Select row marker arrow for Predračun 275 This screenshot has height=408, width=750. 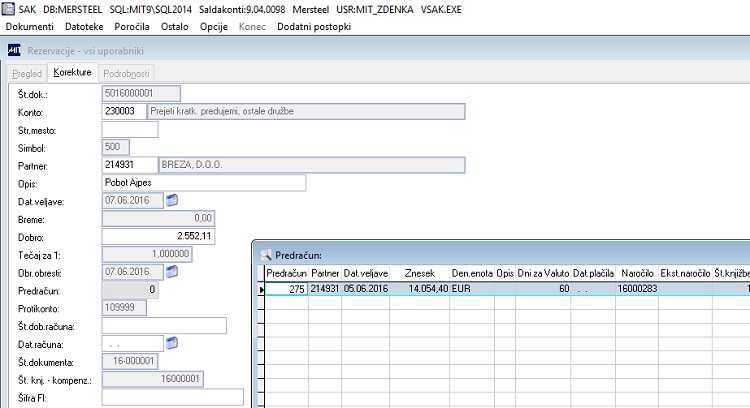(261, 289)
